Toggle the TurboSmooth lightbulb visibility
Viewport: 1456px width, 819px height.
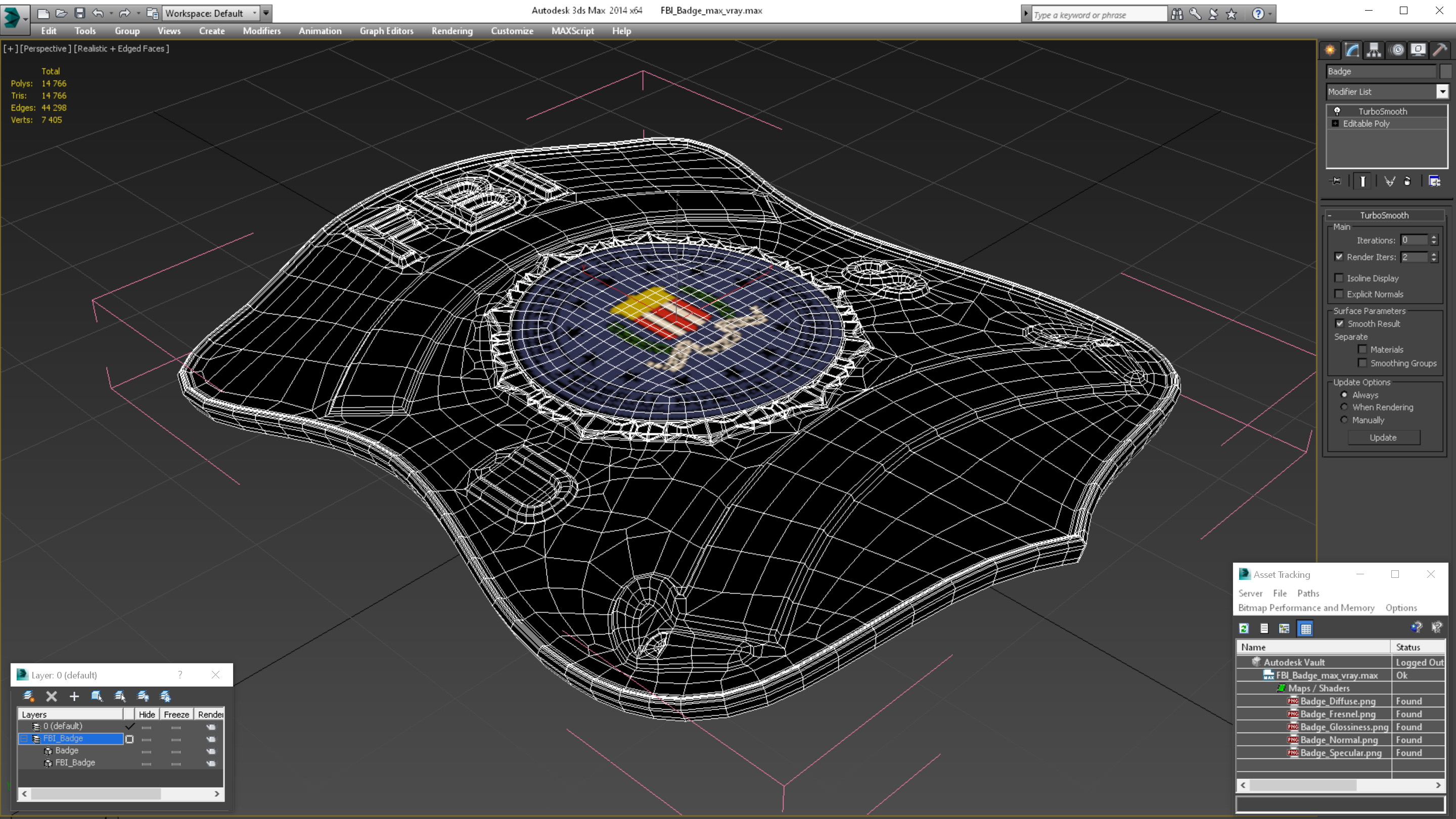click(1337, 111)
